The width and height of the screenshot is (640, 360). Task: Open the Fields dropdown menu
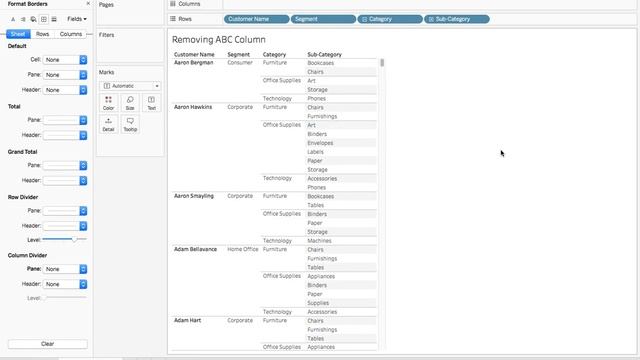pos(77,19)
